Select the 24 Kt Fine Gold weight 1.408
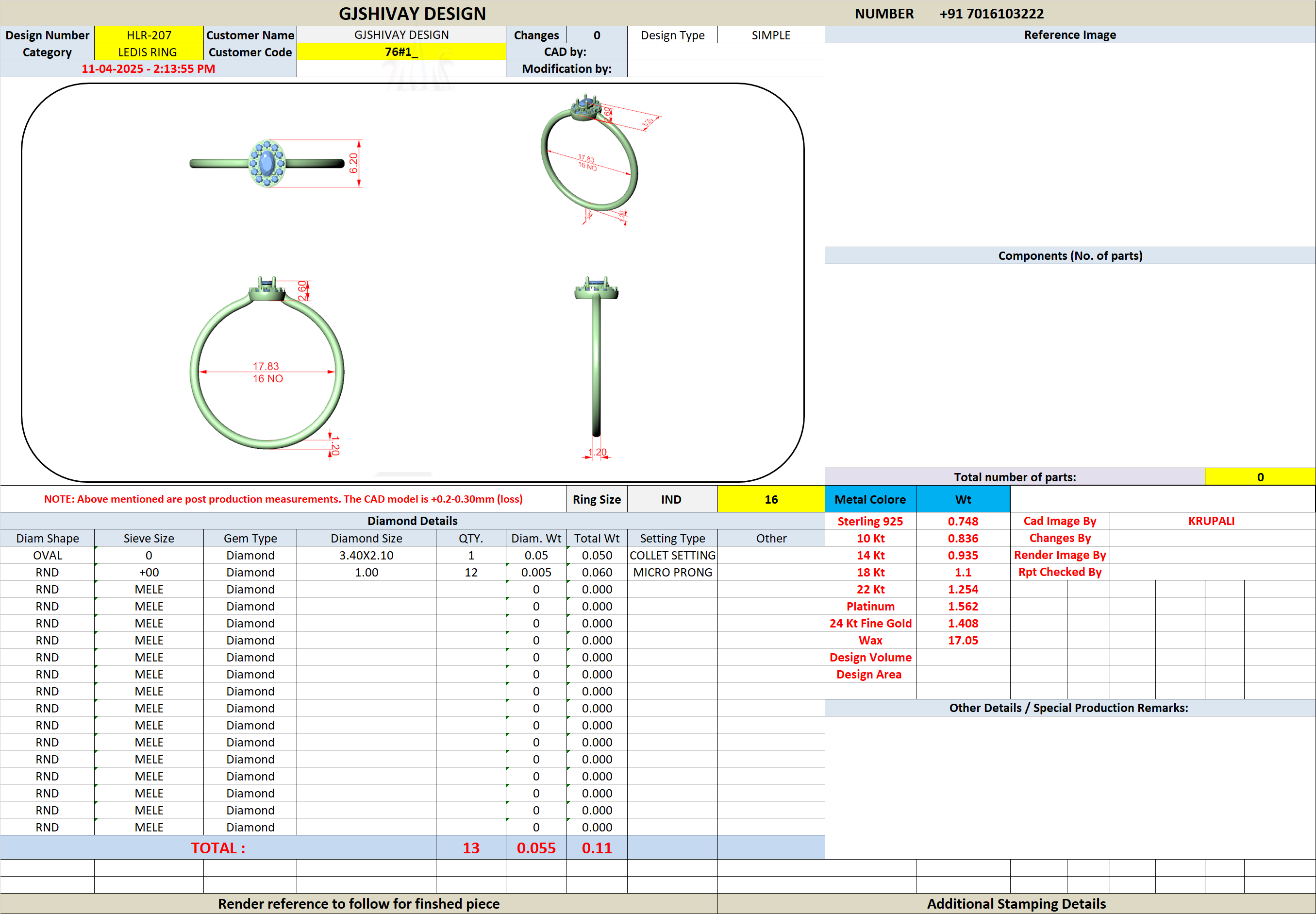The width and height of the screenshot is (1316, 914). [x=963, y=623]
